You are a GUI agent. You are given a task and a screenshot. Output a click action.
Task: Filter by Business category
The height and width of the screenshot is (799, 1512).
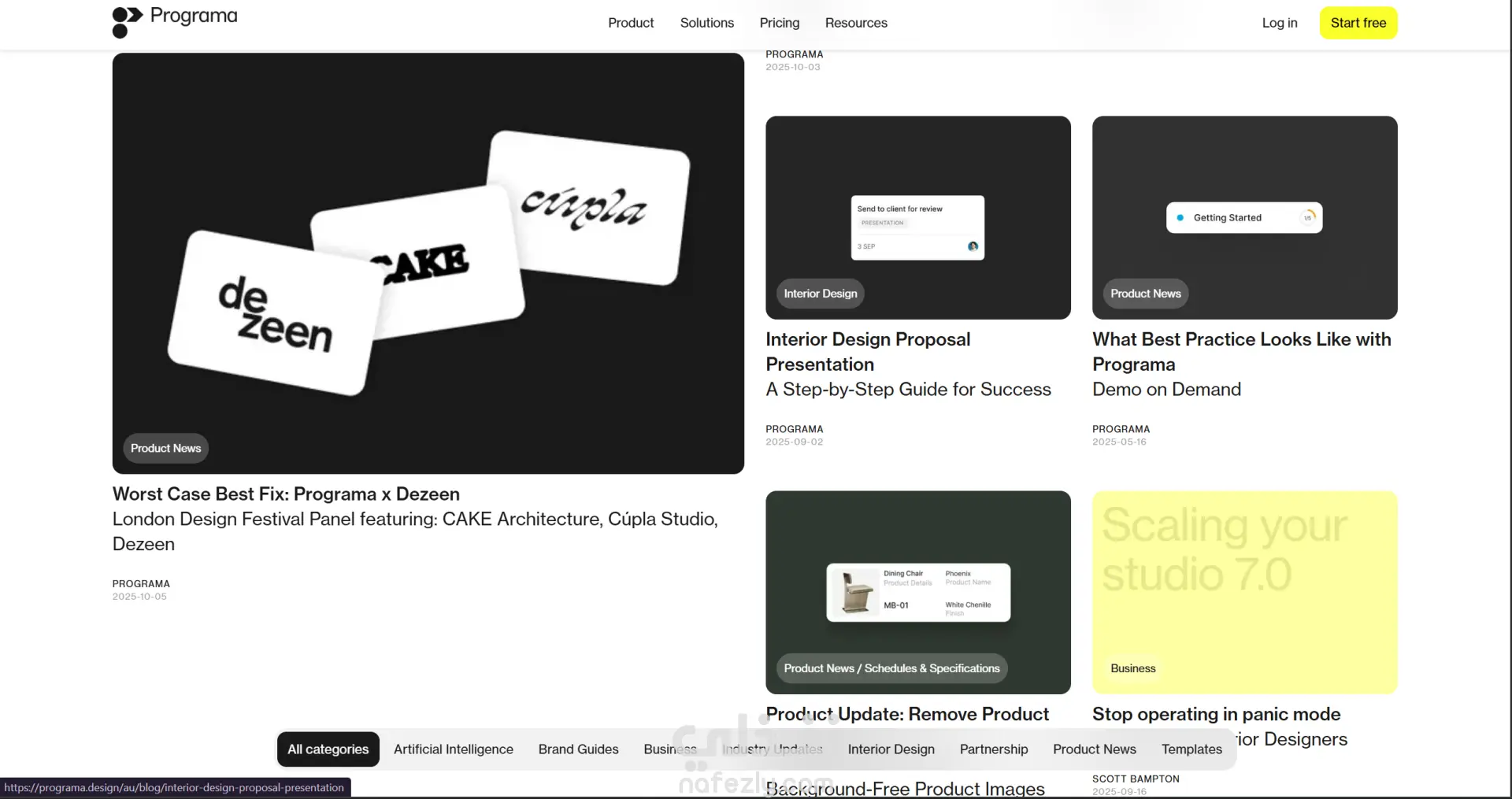(670, 749)
